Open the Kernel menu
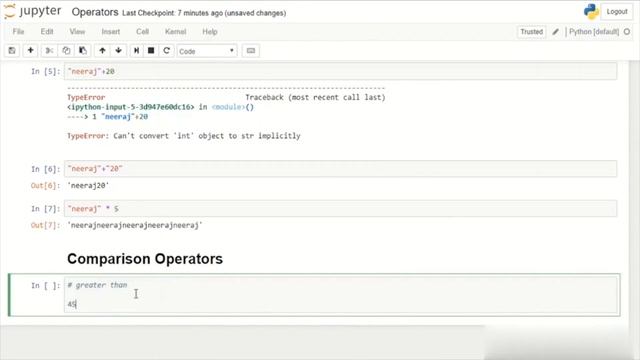The height and width of the screenshot is (360, 640). [x=176, y=31]
